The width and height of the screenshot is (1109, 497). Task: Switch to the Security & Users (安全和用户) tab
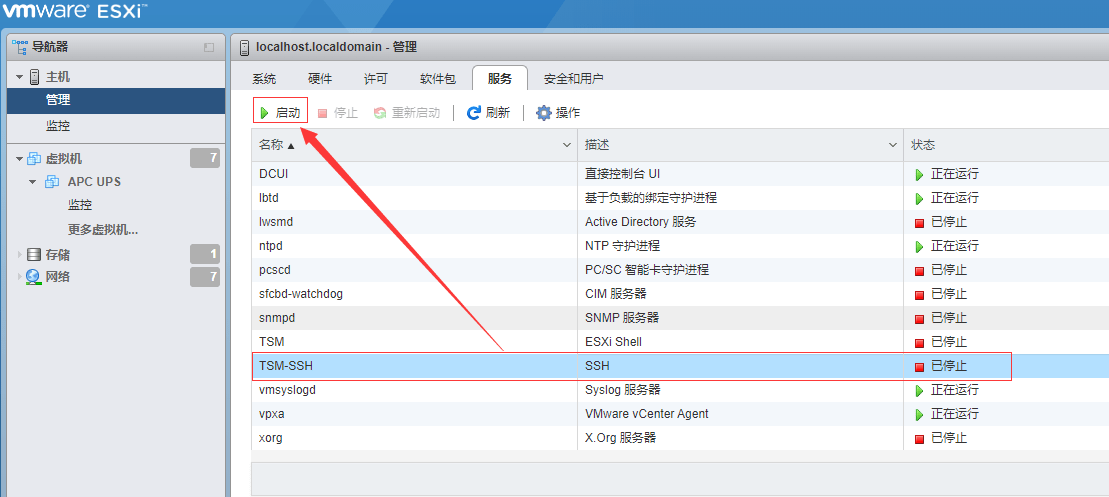pos(574,78)
